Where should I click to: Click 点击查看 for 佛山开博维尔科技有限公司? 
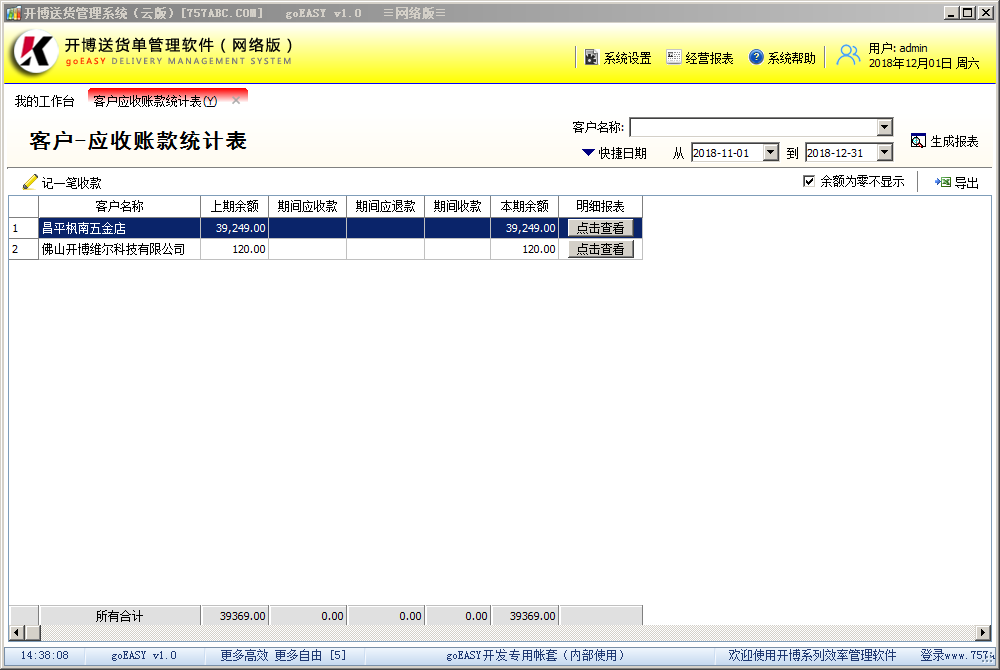tap(600, 250)
